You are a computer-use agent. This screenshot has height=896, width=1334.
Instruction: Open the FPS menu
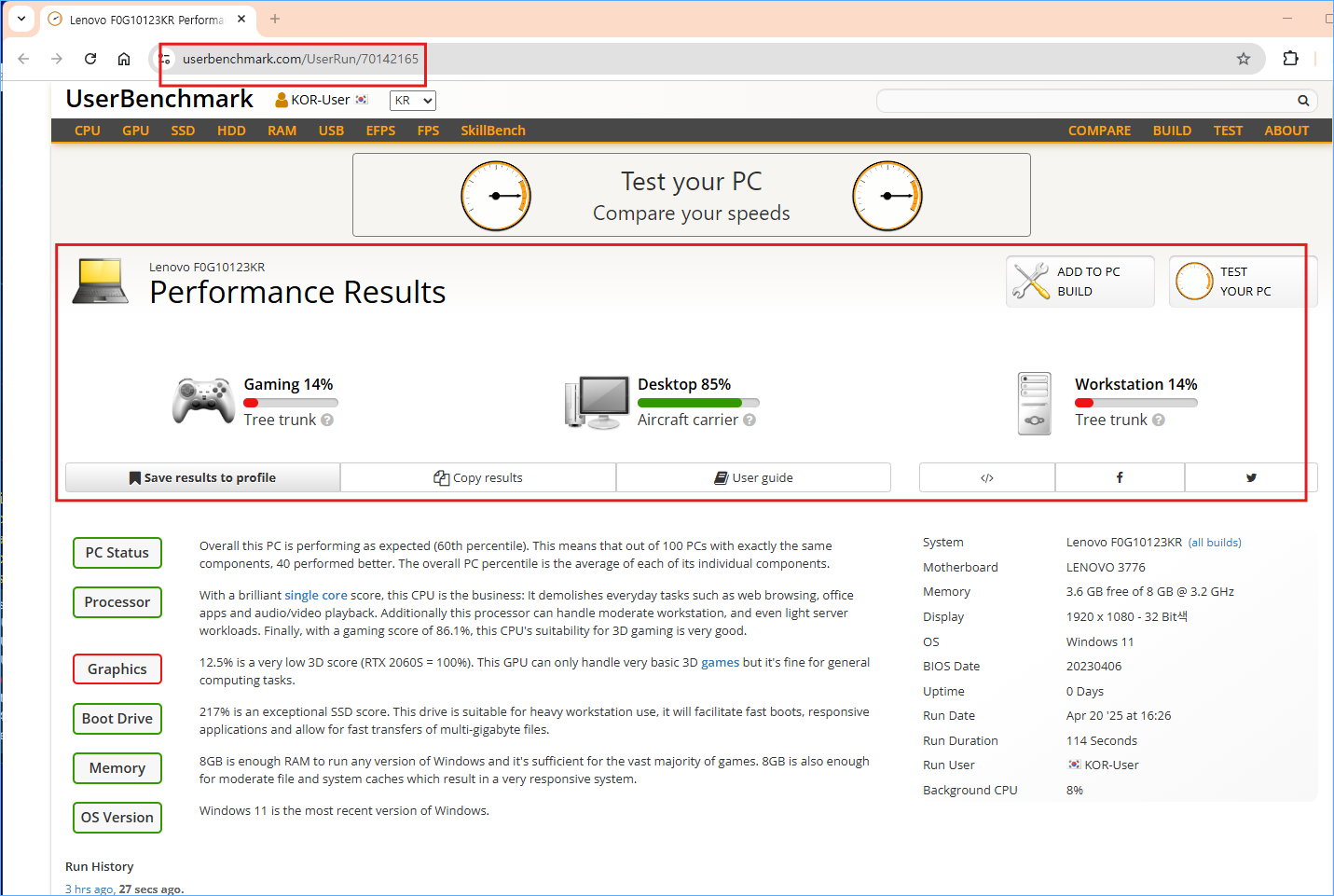coord(428,131)
